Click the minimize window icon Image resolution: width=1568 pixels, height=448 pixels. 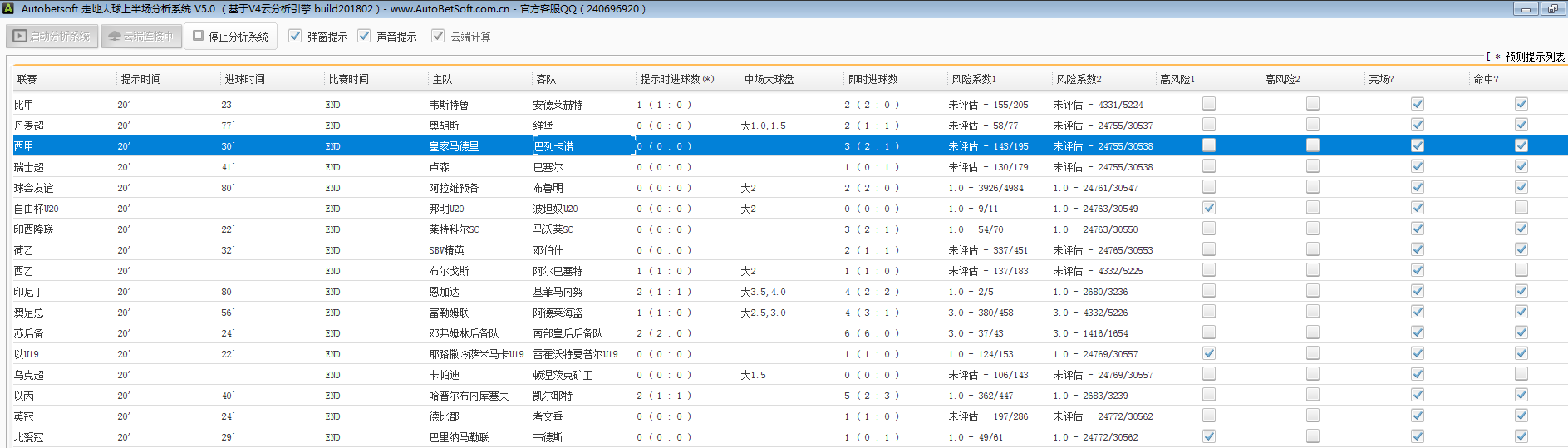1525,9
